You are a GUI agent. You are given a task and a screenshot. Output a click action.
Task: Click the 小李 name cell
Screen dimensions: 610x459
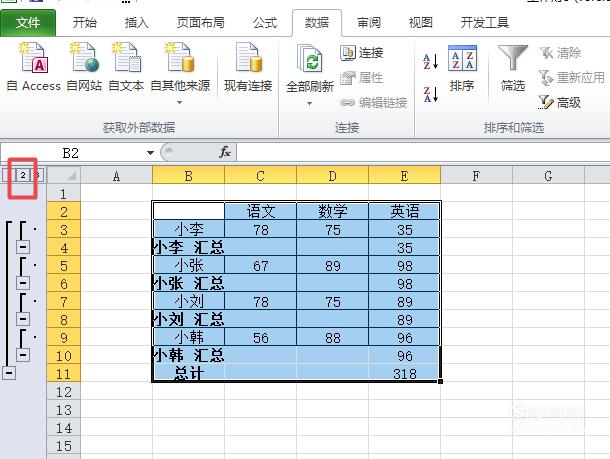pos(189,230)
